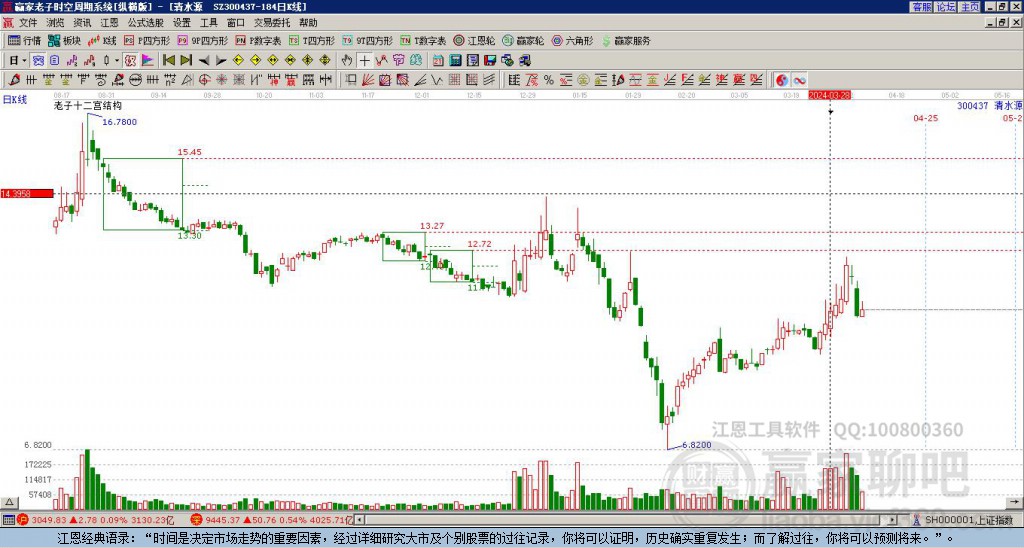This screenshot has height=548, width=1024.
Task: Click the red target circle icon
Action: pos(204,80)
